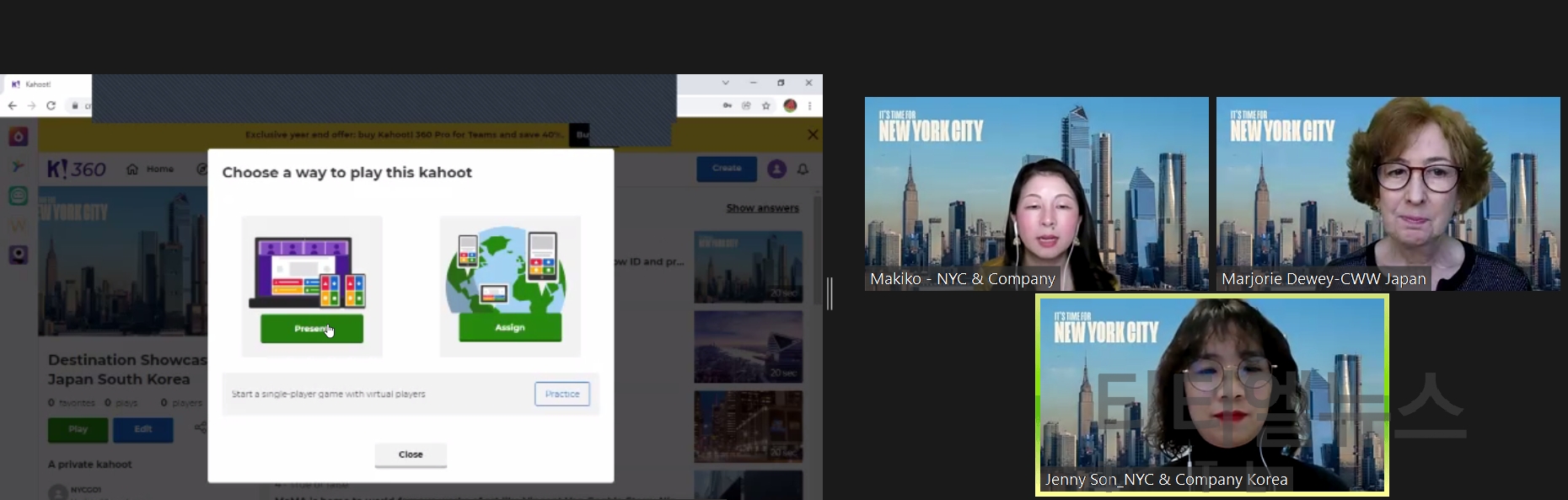Open the second question thumbnail with dusk skyline
The image size is (1568, 500).
tap(748, 347)
